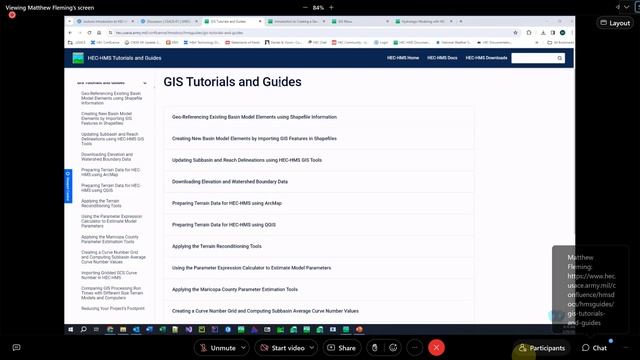Open the HEC-HMS Home link

[403, 58]
